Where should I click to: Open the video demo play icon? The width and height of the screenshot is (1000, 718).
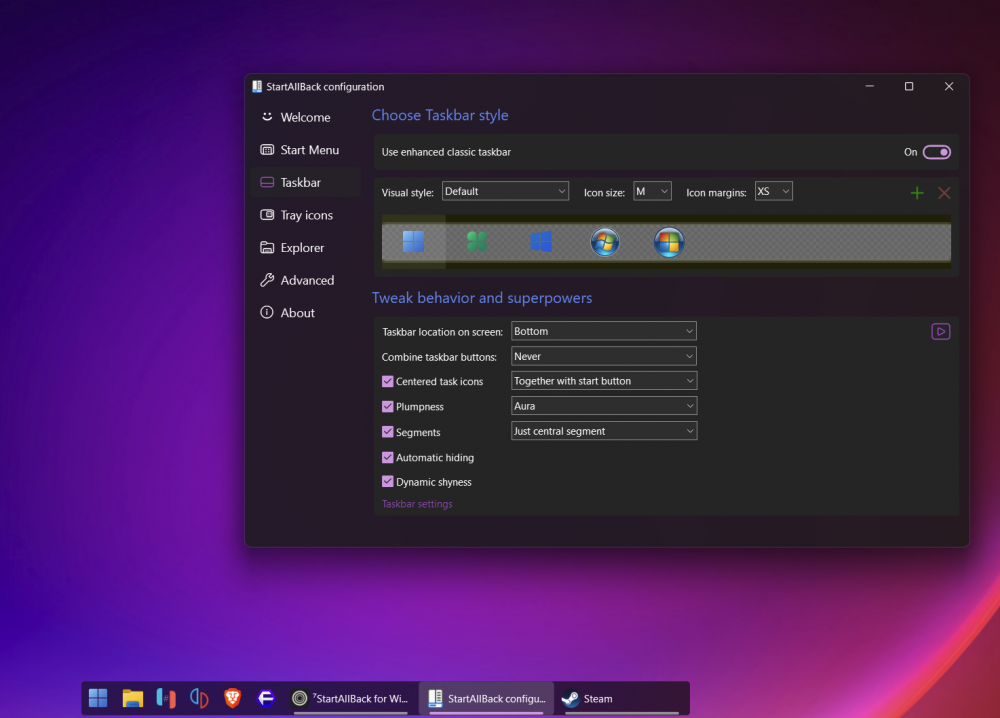point(940,331)
